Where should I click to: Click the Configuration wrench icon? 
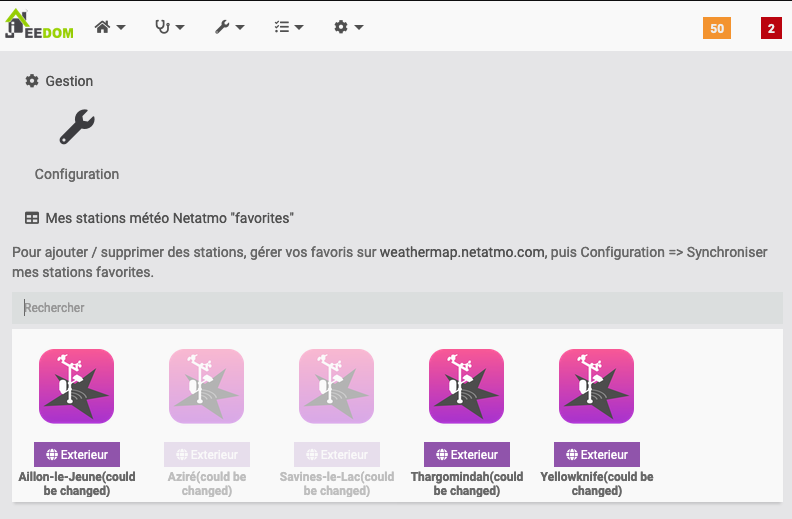[77, 127]
